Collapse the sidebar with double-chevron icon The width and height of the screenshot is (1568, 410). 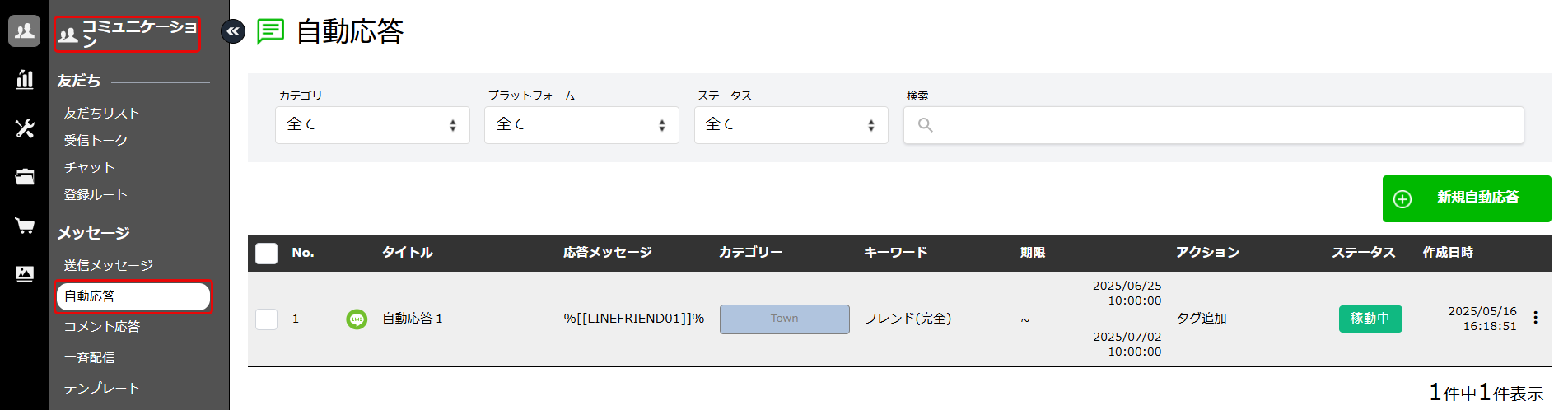coord(233,31)
